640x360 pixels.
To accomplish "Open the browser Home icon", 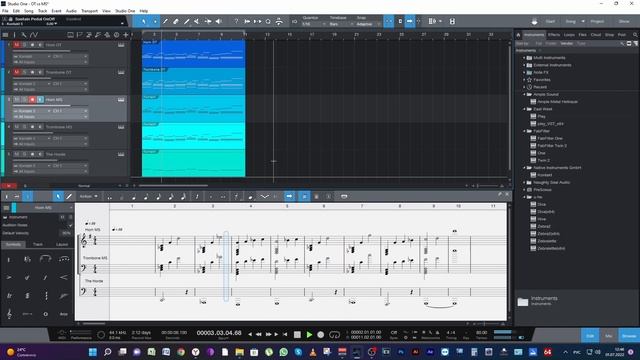I will point(518,35).
